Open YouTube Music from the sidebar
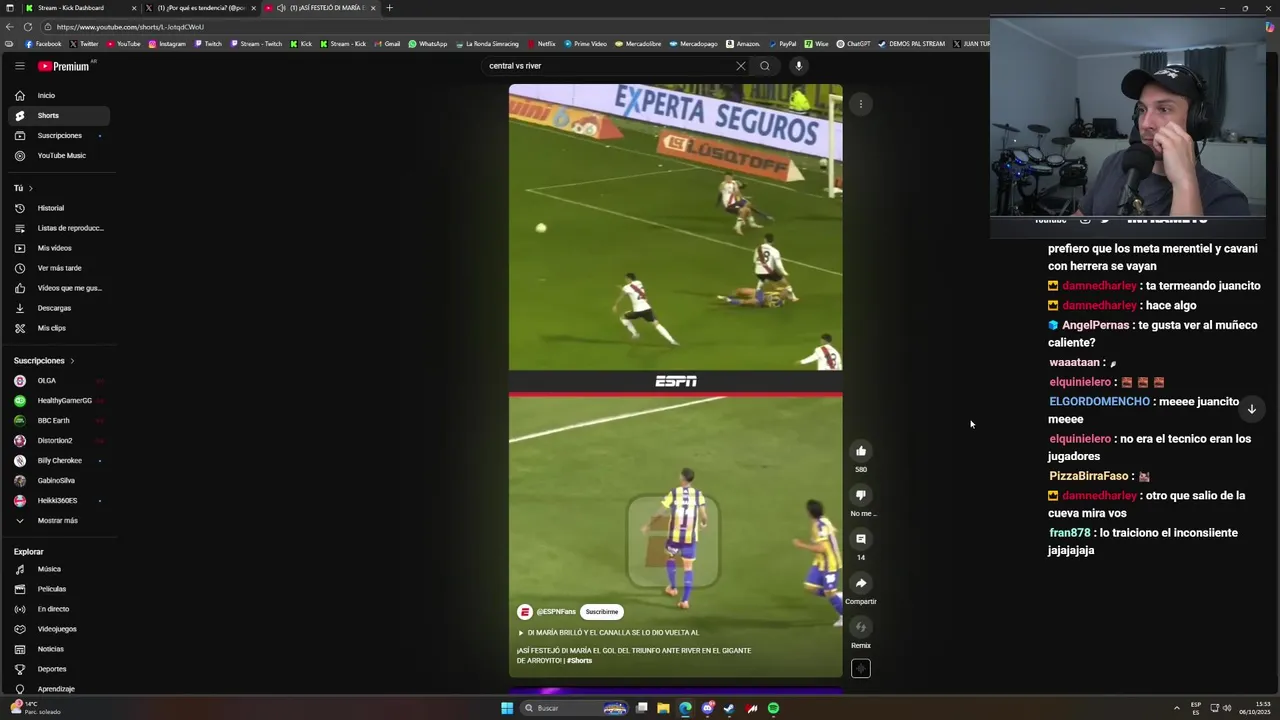The image size is (1280, 720). pyautogui.click(x=59, y=155)
